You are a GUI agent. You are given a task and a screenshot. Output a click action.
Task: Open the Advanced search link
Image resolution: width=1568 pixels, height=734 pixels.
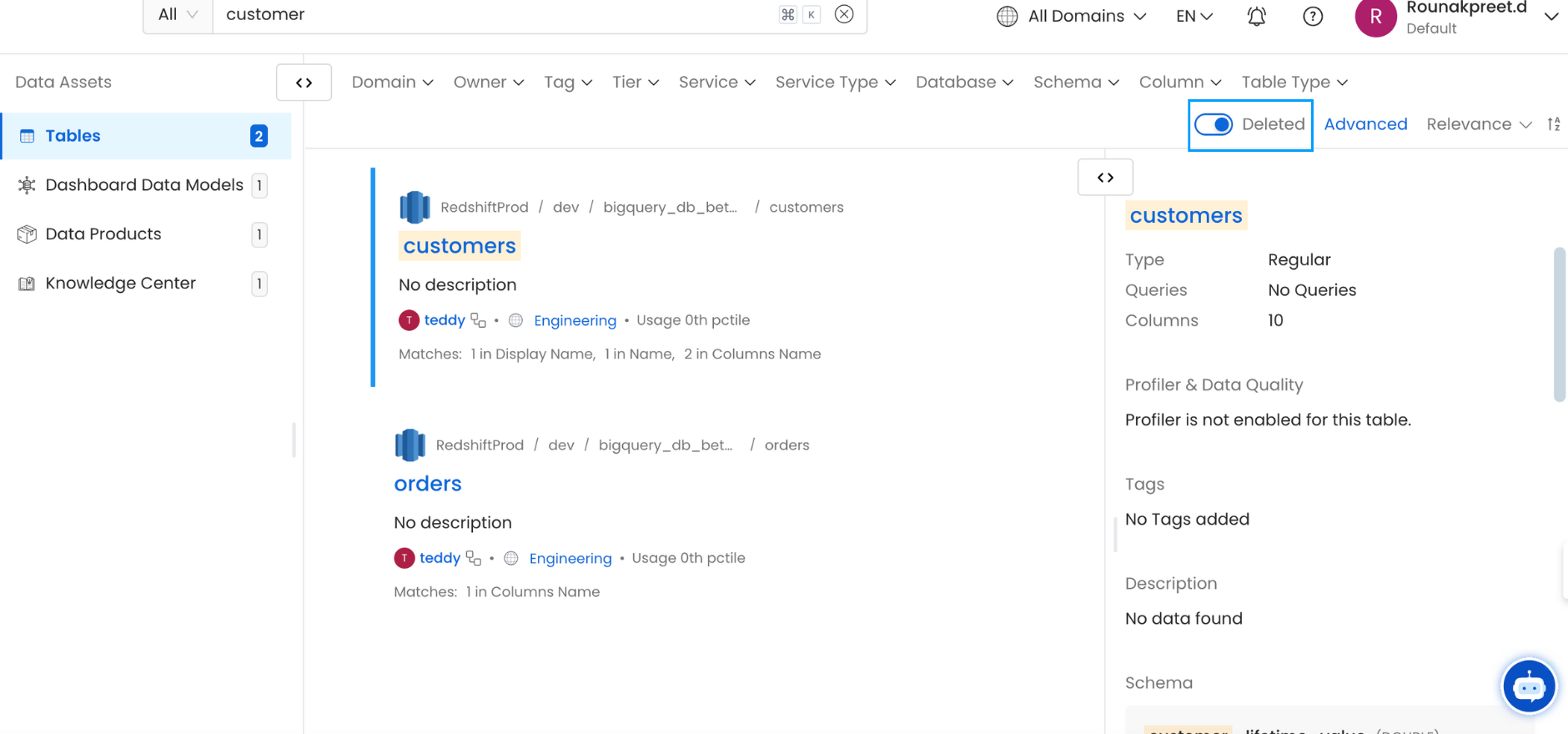coord(1365,124)
